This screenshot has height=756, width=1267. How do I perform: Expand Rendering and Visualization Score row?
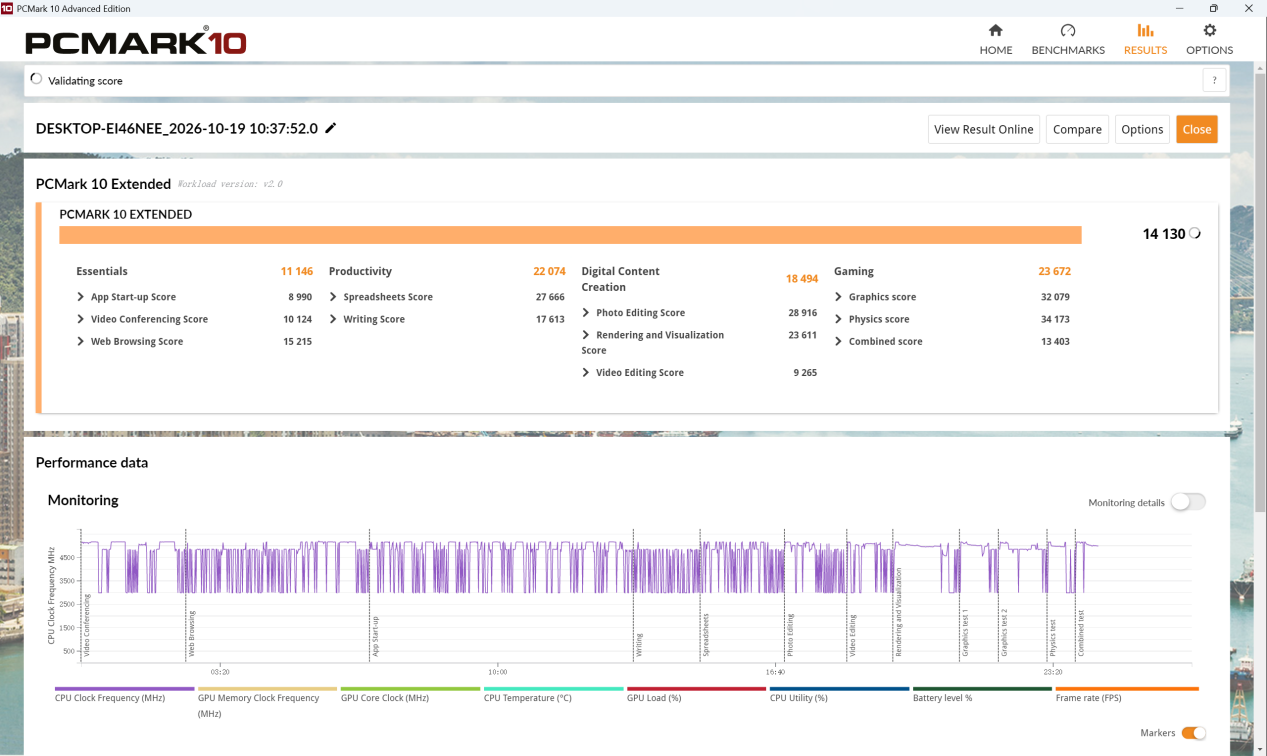pos(586,335)
